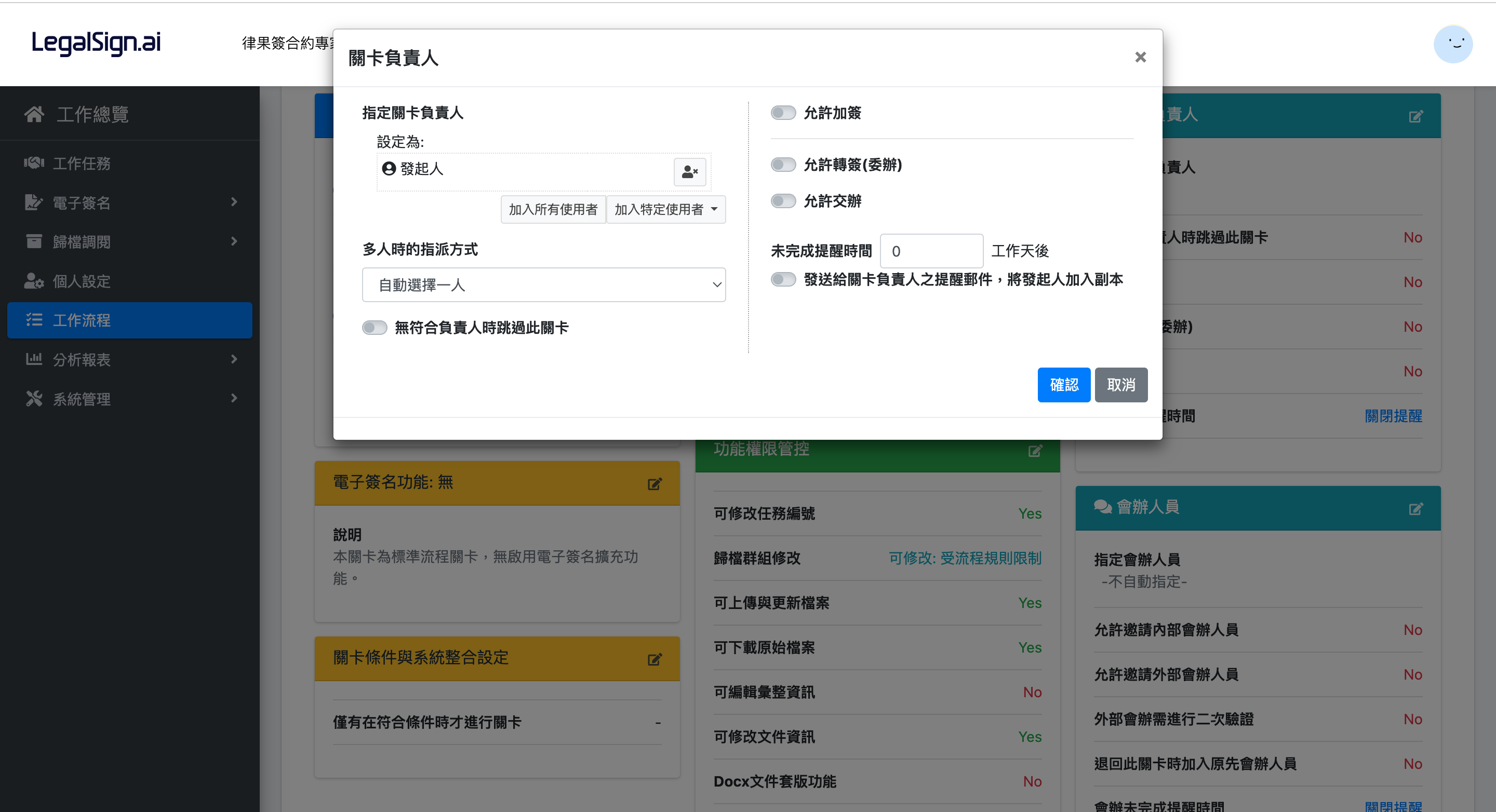Expand the 電子簽名 sidebar submenu arrow
1496x812 pixels.
tap(233, 201)
